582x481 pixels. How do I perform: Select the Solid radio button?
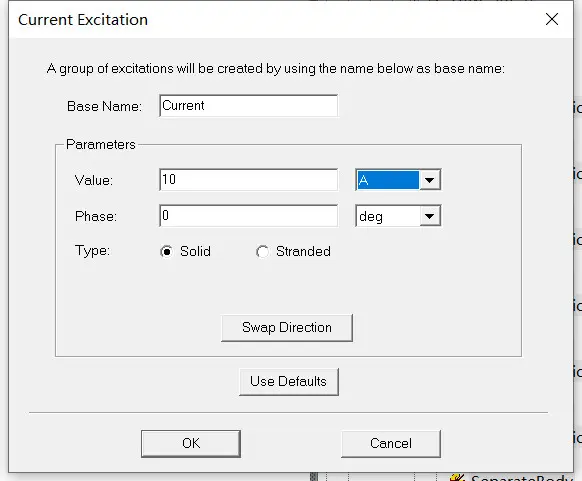tap(166, 252)
